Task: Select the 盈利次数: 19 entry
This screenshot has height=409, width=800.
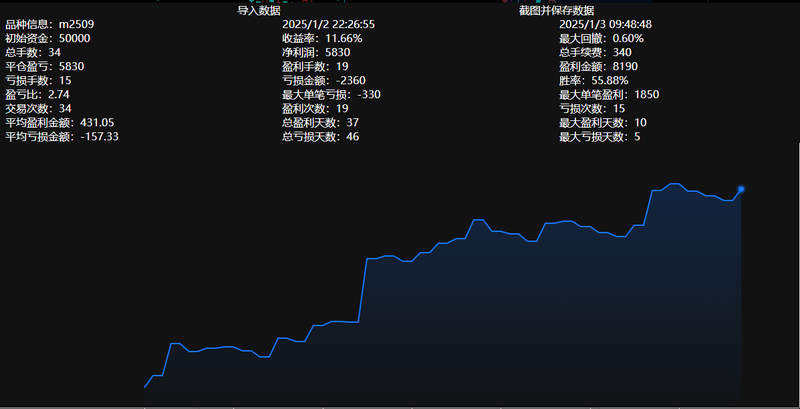Action: tap(315, 109)
